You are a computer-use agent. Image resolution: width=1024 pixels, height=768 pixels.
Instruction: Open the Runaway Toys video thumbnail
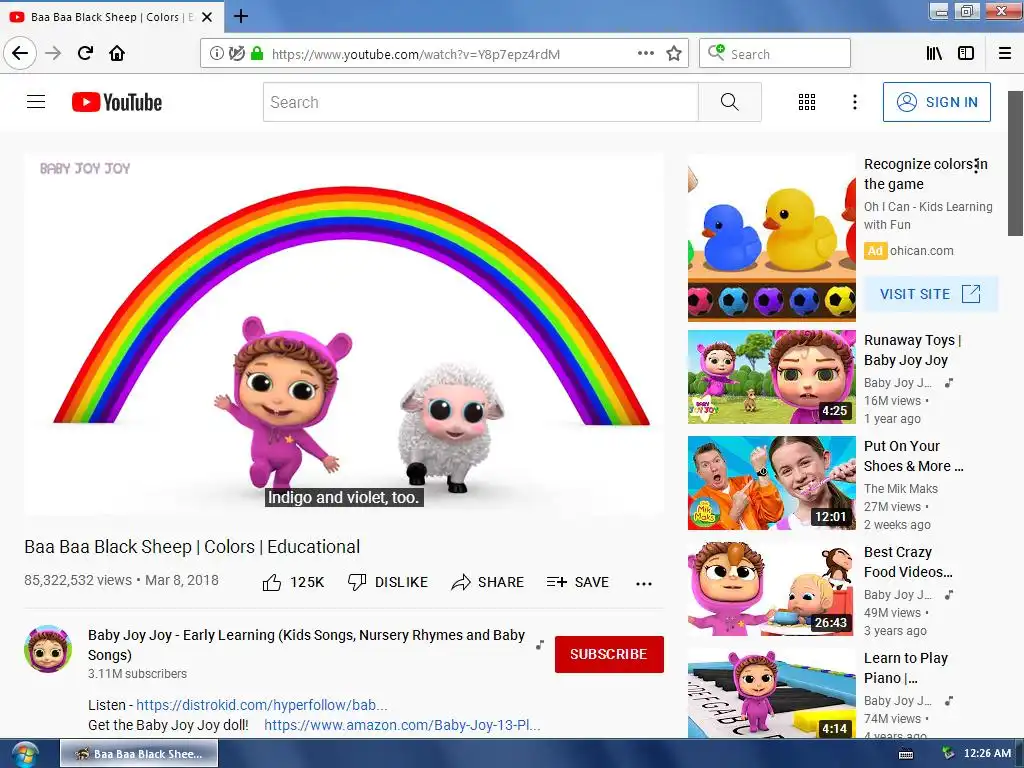point(772,377)
